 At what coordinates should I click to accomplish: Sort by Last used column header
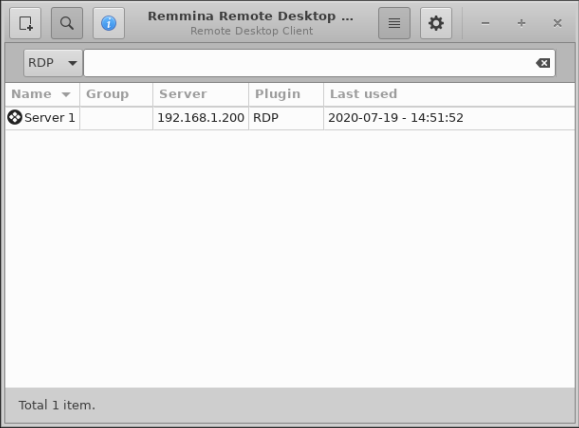(449, 94)
